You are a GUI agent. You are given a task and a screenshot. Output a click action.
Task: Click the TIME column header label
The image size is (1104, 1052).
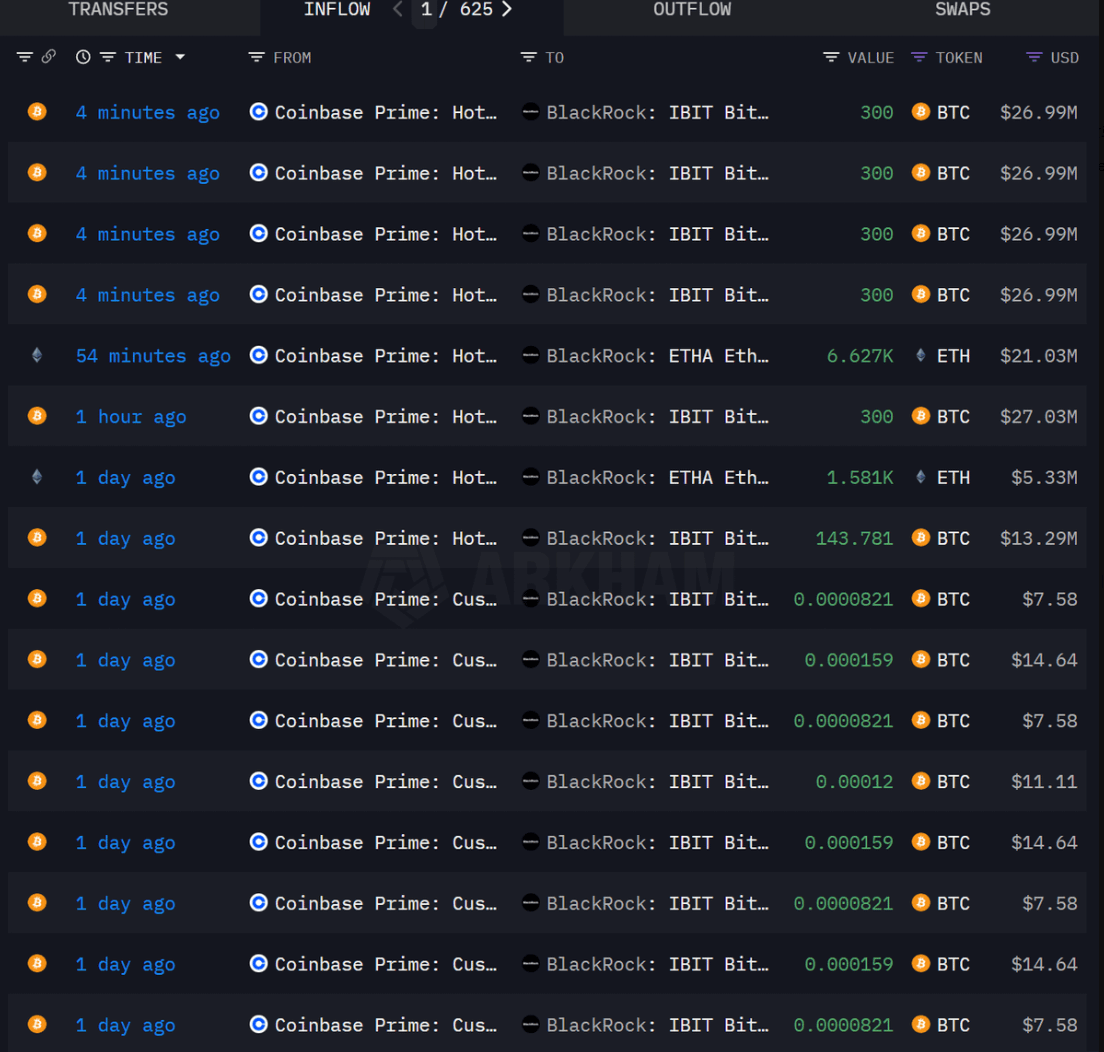(x=144, y=58)
